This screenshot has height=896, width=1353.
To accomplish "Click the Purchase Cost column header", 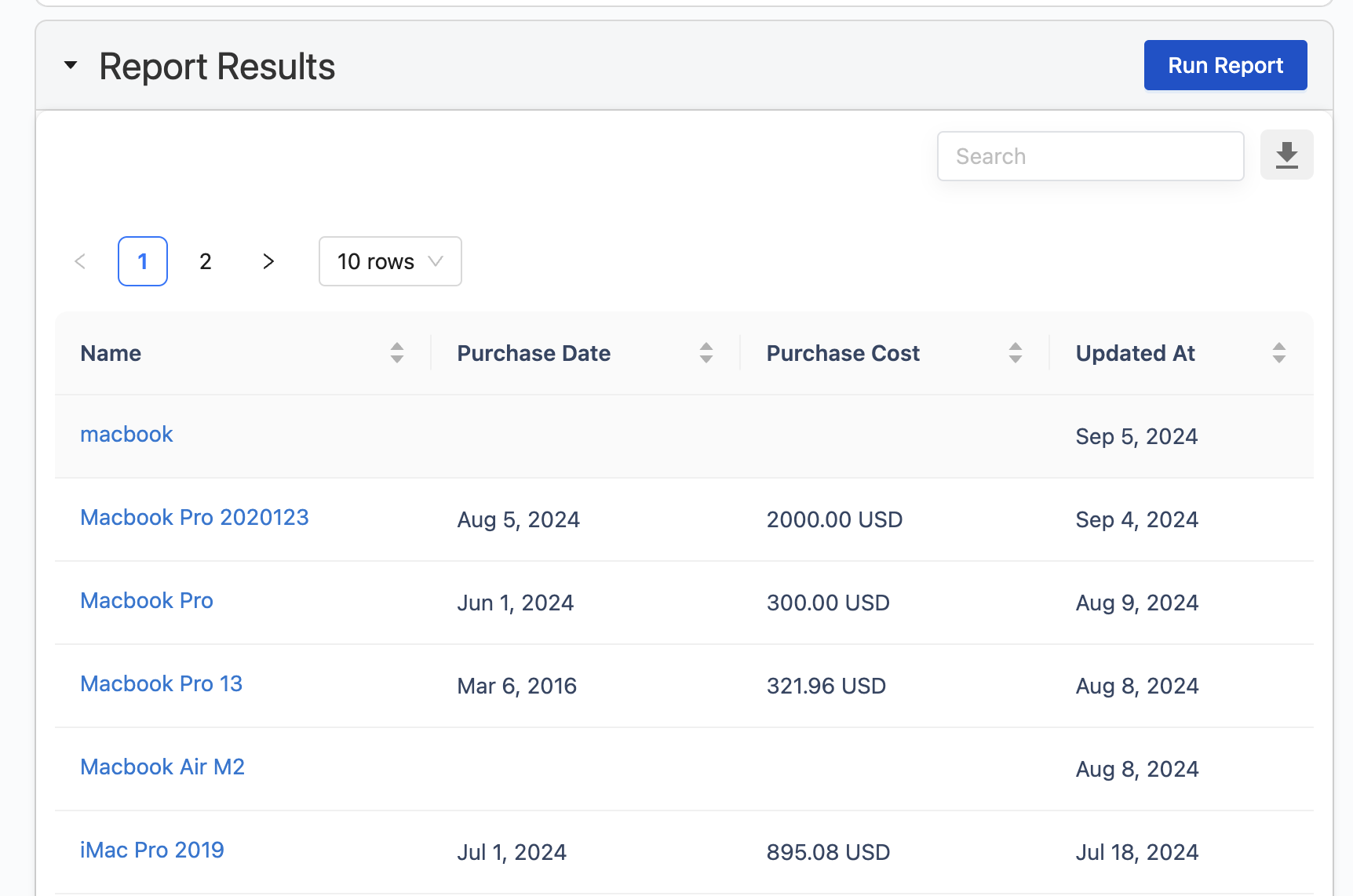I will click(843, 353).
